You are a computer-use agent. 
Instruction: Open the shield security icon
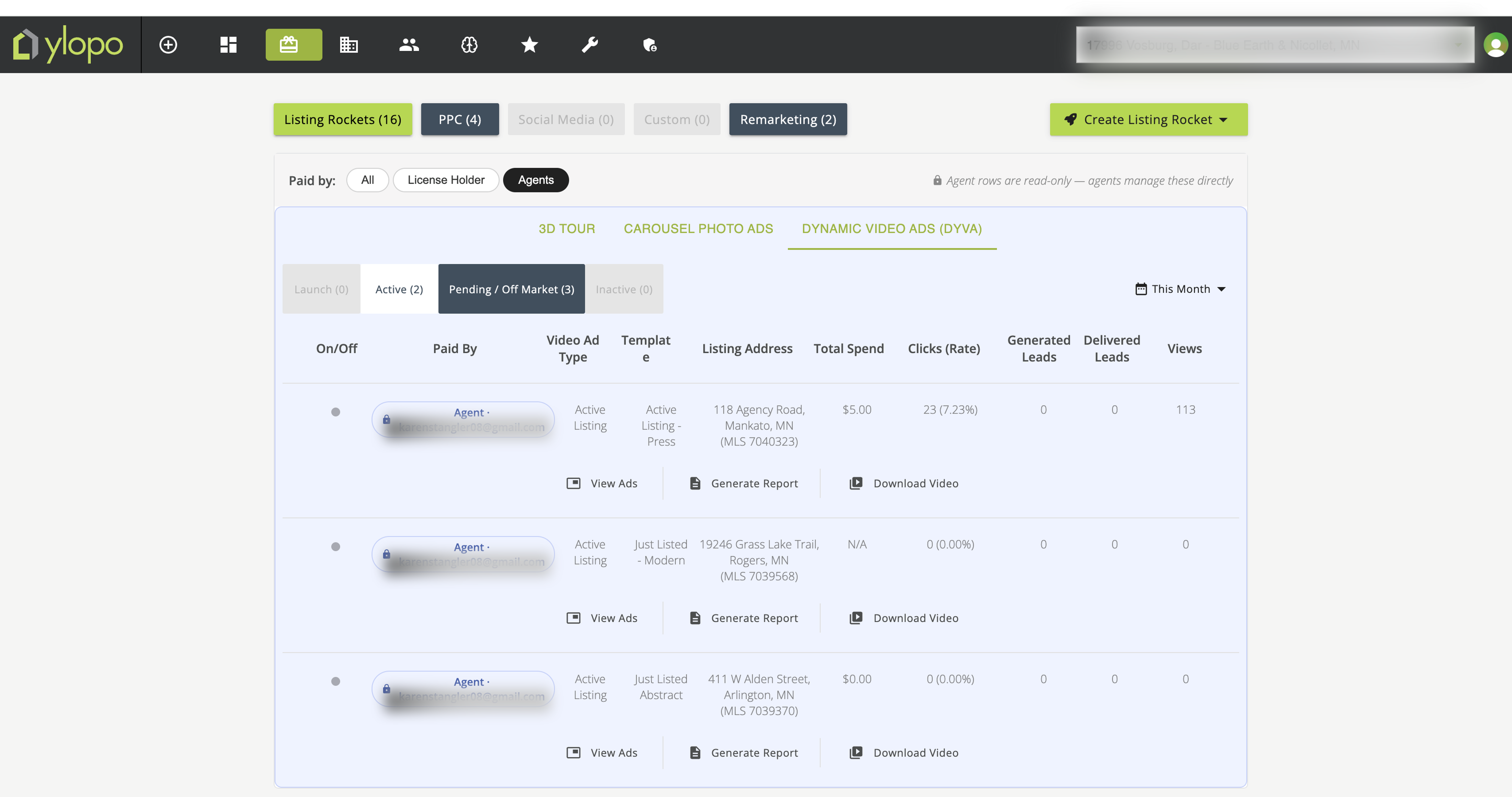coord(650,45)
